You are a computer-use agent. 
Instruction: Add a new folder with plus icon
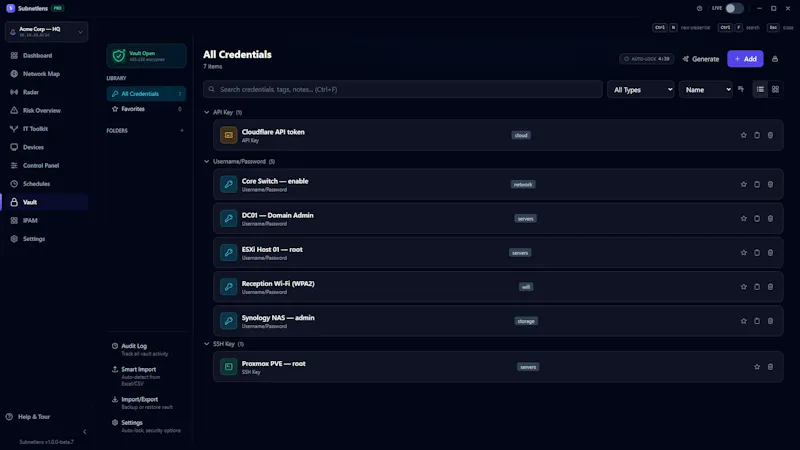coord(182,130)
